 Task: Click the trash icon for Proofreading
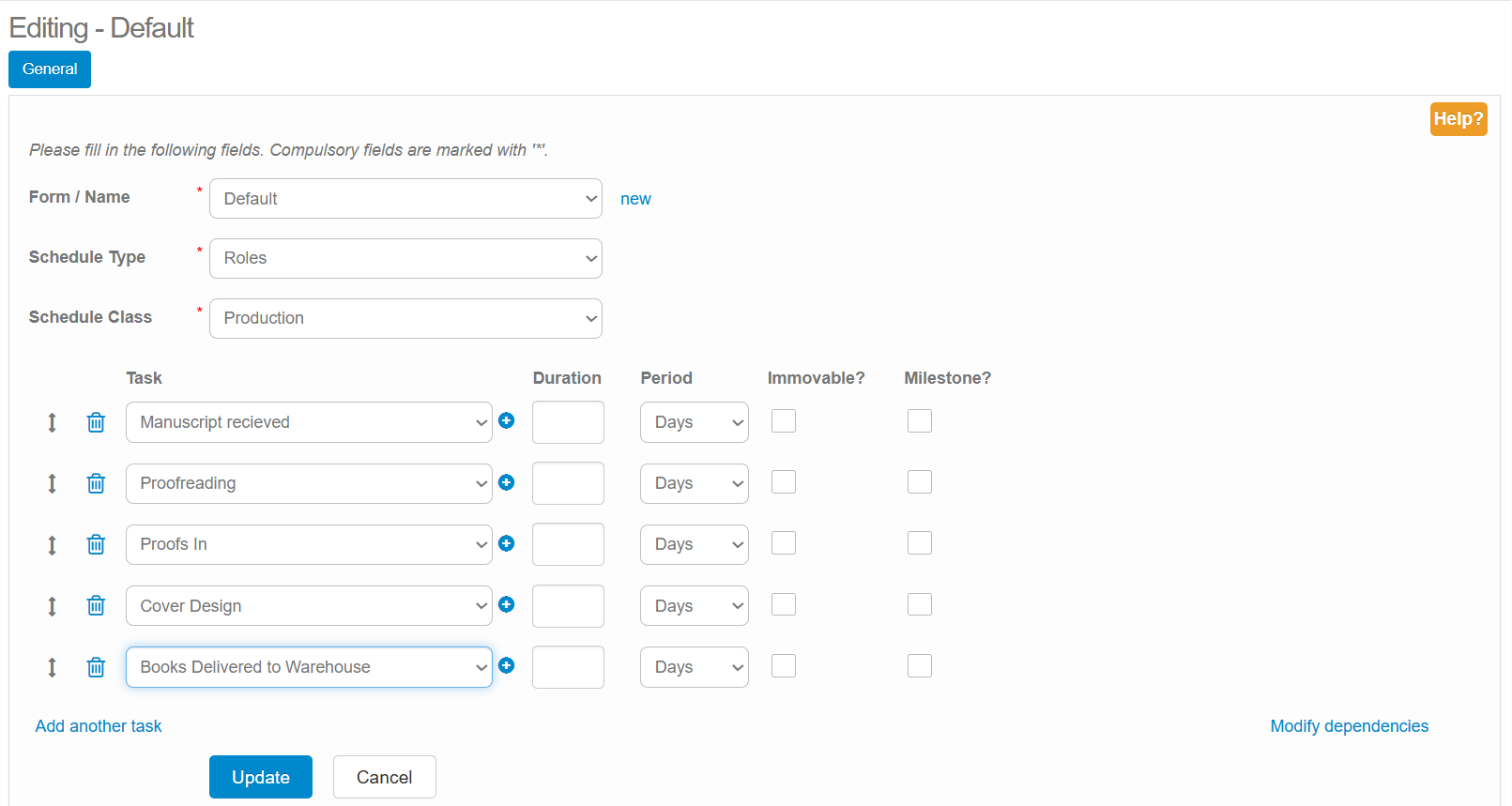click(x=96, y=483)
